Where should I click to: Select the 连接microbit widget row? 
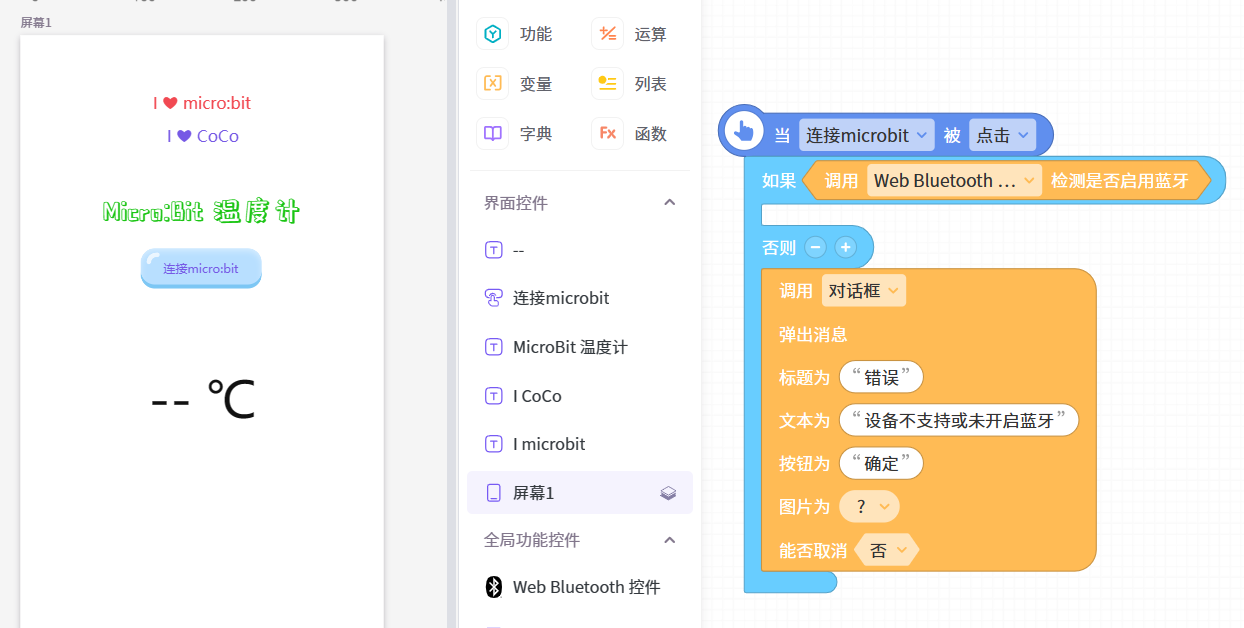pyautogui.click(x=580, y=298)
